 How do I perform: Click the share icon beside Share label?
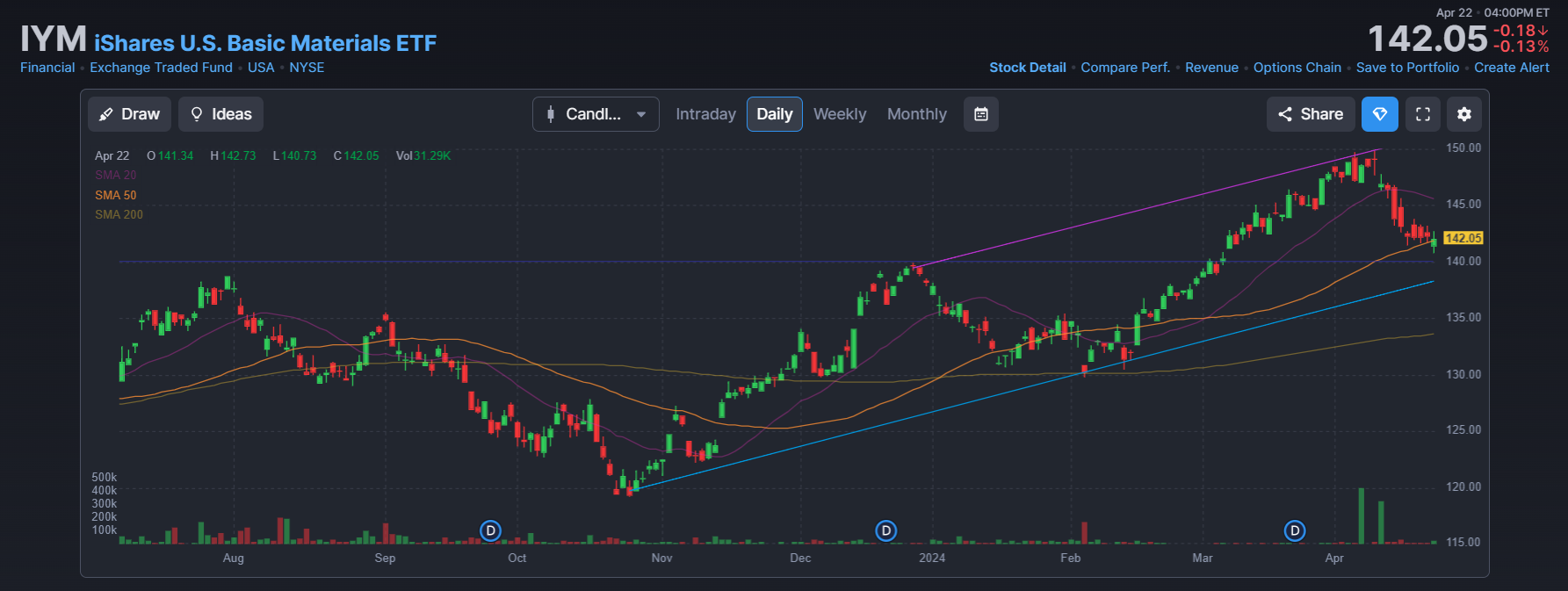1285,114
